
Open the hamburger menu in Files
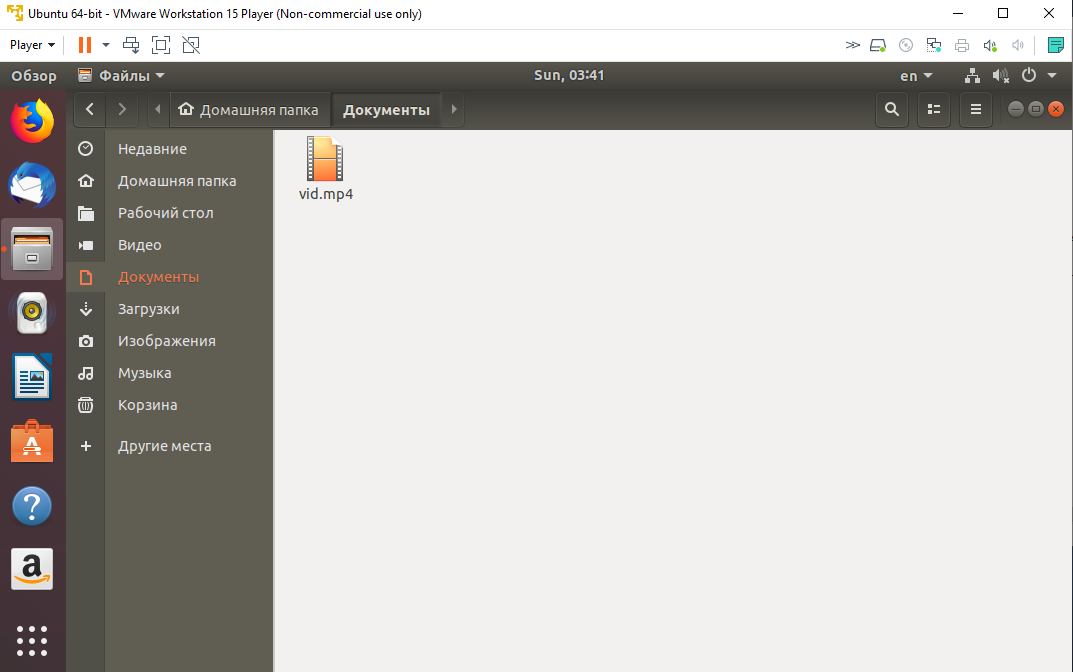(x=975, y=110)
